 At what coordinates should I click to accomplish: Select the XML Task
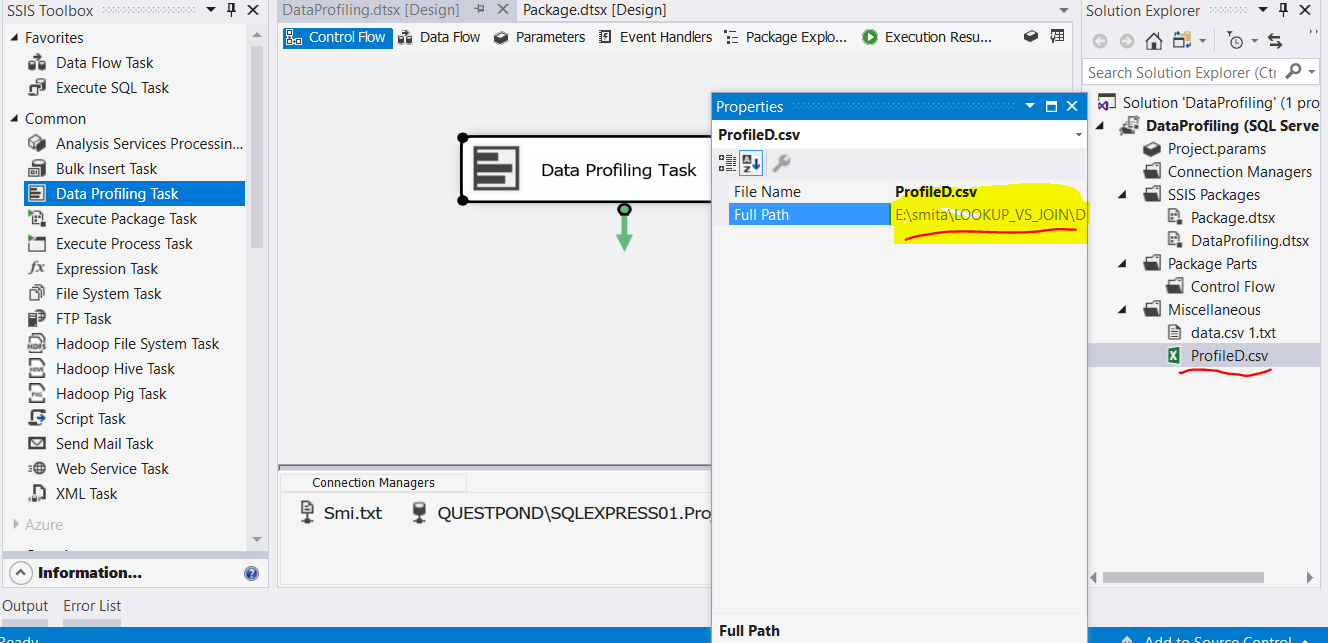coord(86,494)
